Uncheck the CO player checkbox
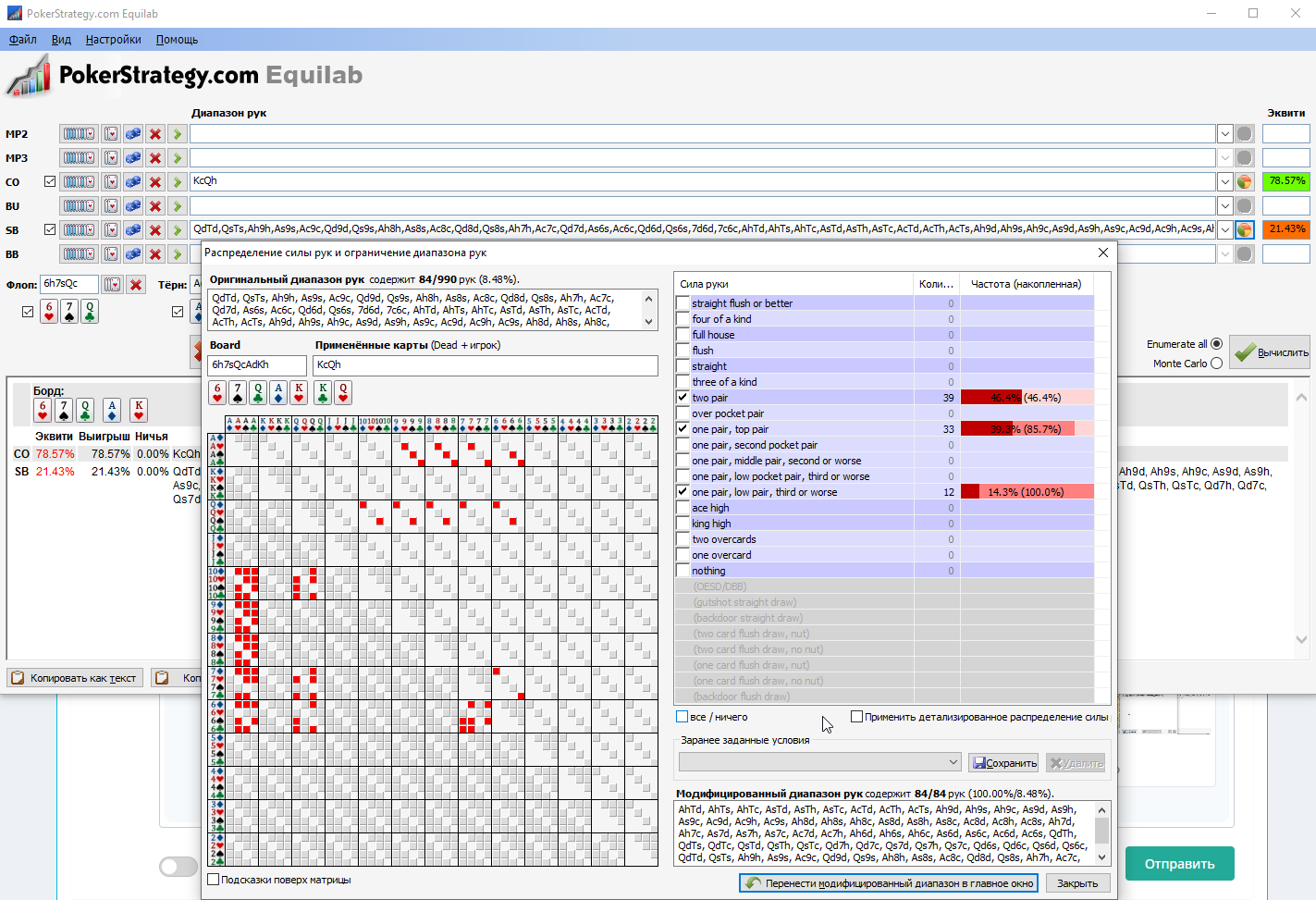The height and width of the screenshot is (900, 1316). pyautogui.click(x=50, y=182)
